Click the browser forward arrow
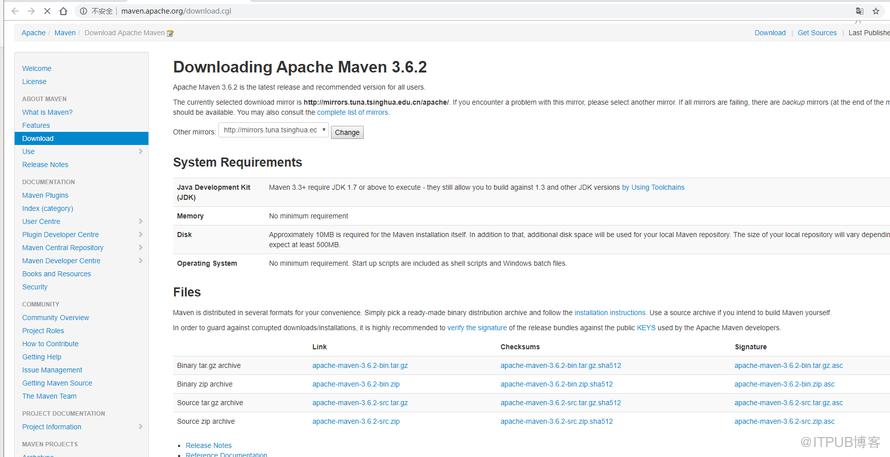This screenshot has height=457, width=890. (31, 11)
